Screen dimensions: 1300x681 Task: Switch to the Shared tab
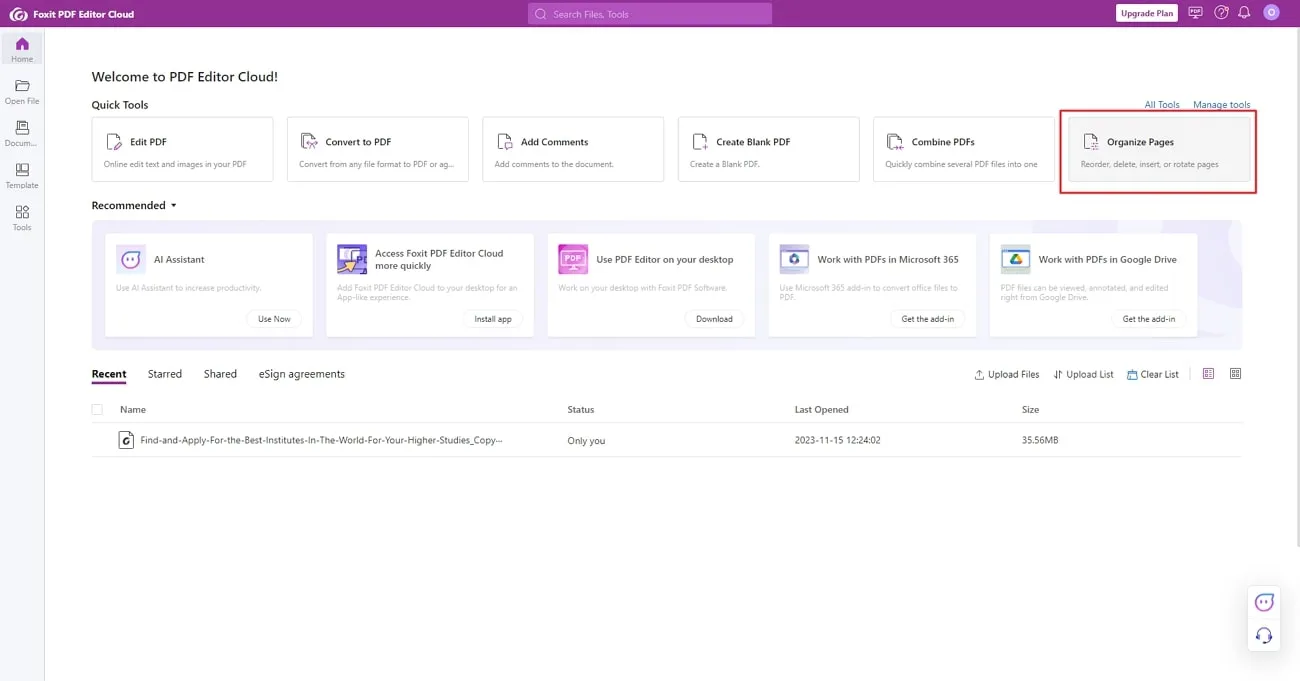220,374
